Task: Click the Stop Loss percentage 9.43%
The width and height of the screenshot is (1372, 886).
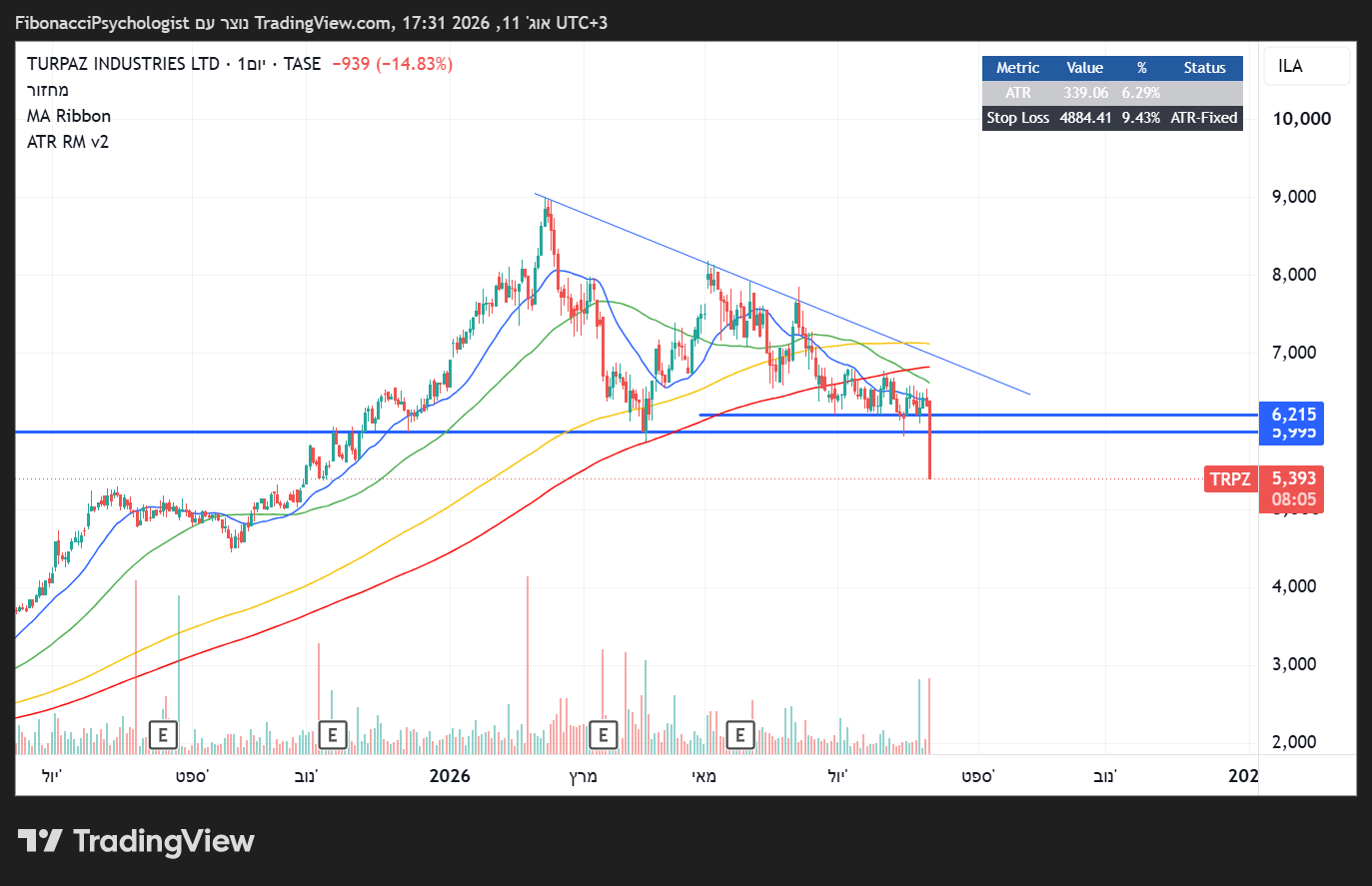Action: pos(1141,118)
